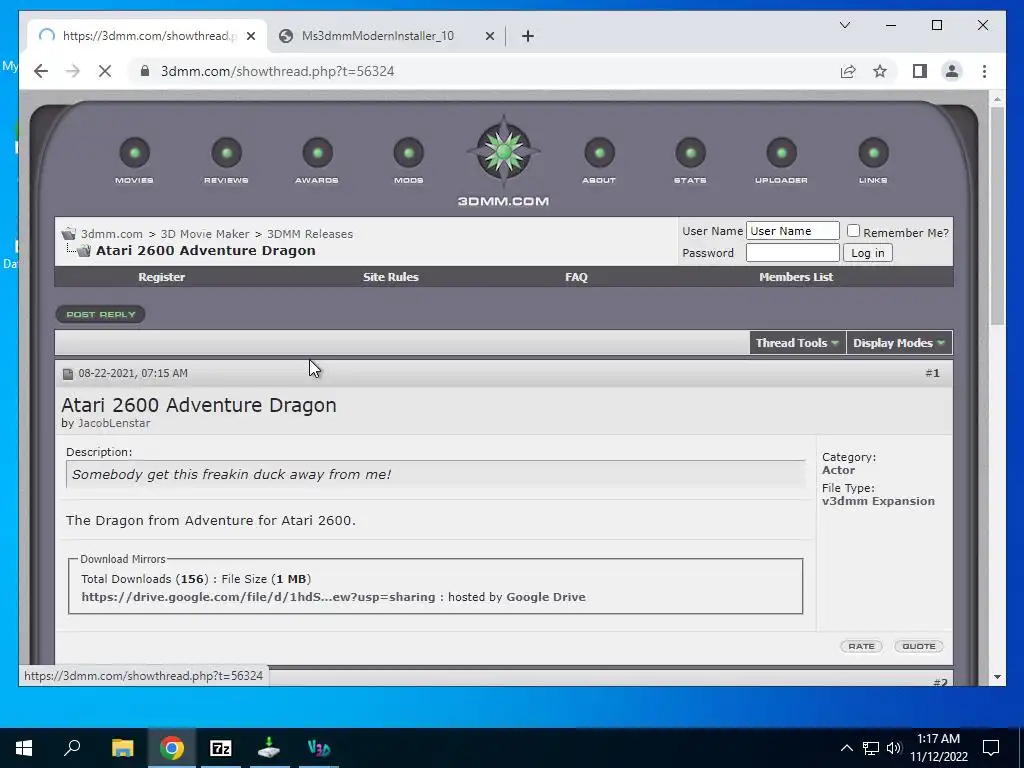Open the Site Rules menu item
The width and height of the screenshot is (1024, 768).
pos(391,277)
